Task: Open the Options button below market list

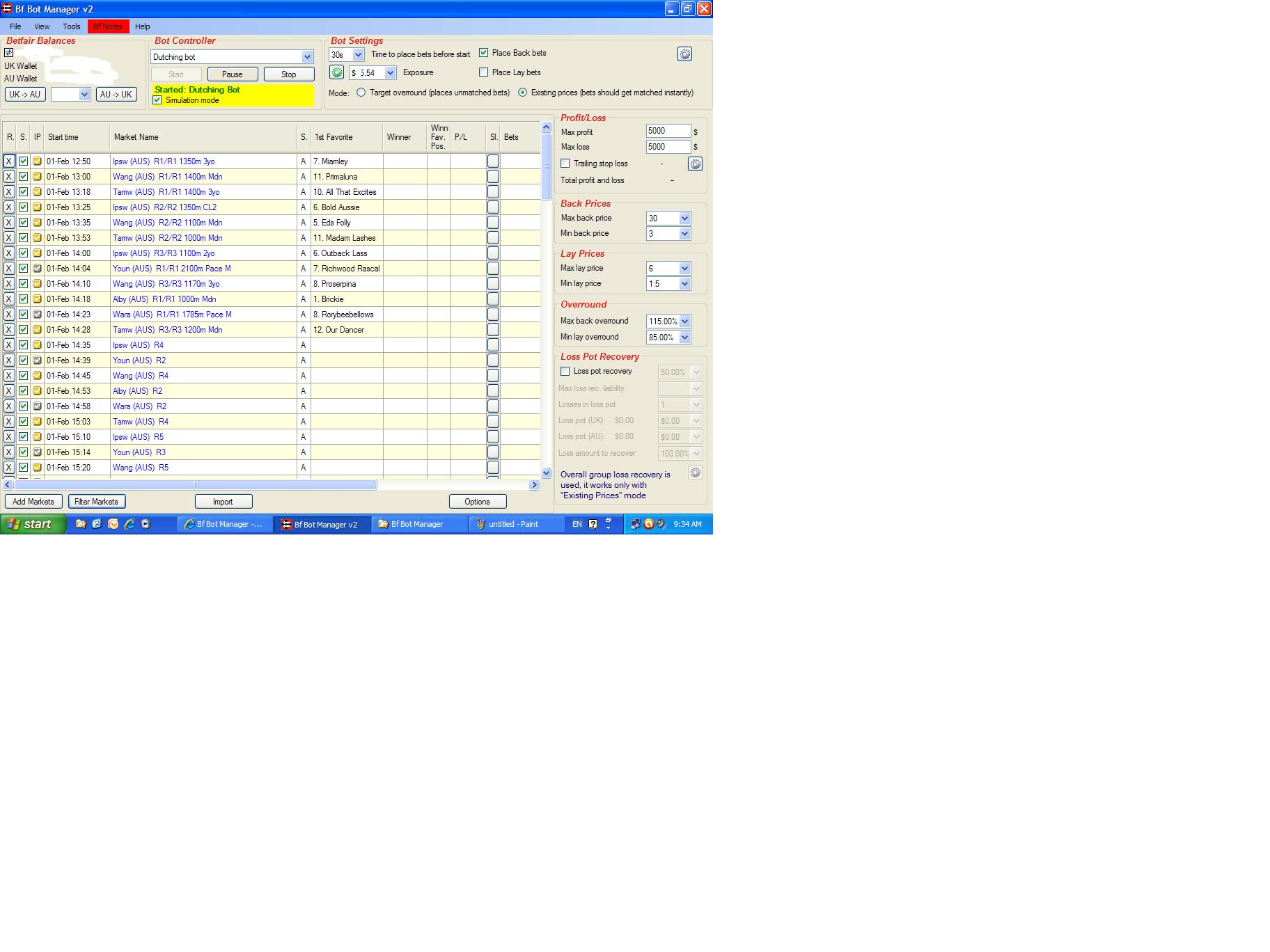Action: [x=478, y=502]
